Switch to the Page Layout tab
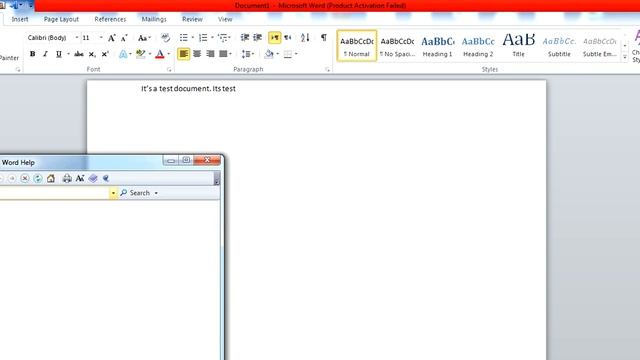The height and width of the screenshot is (360, 640). 61,19
